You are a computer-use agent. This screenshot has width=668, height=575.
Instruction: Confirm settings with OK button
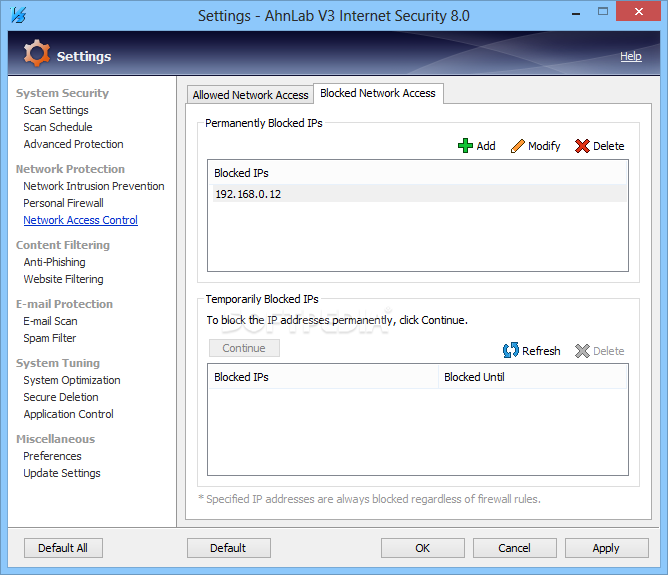(423, 548)
